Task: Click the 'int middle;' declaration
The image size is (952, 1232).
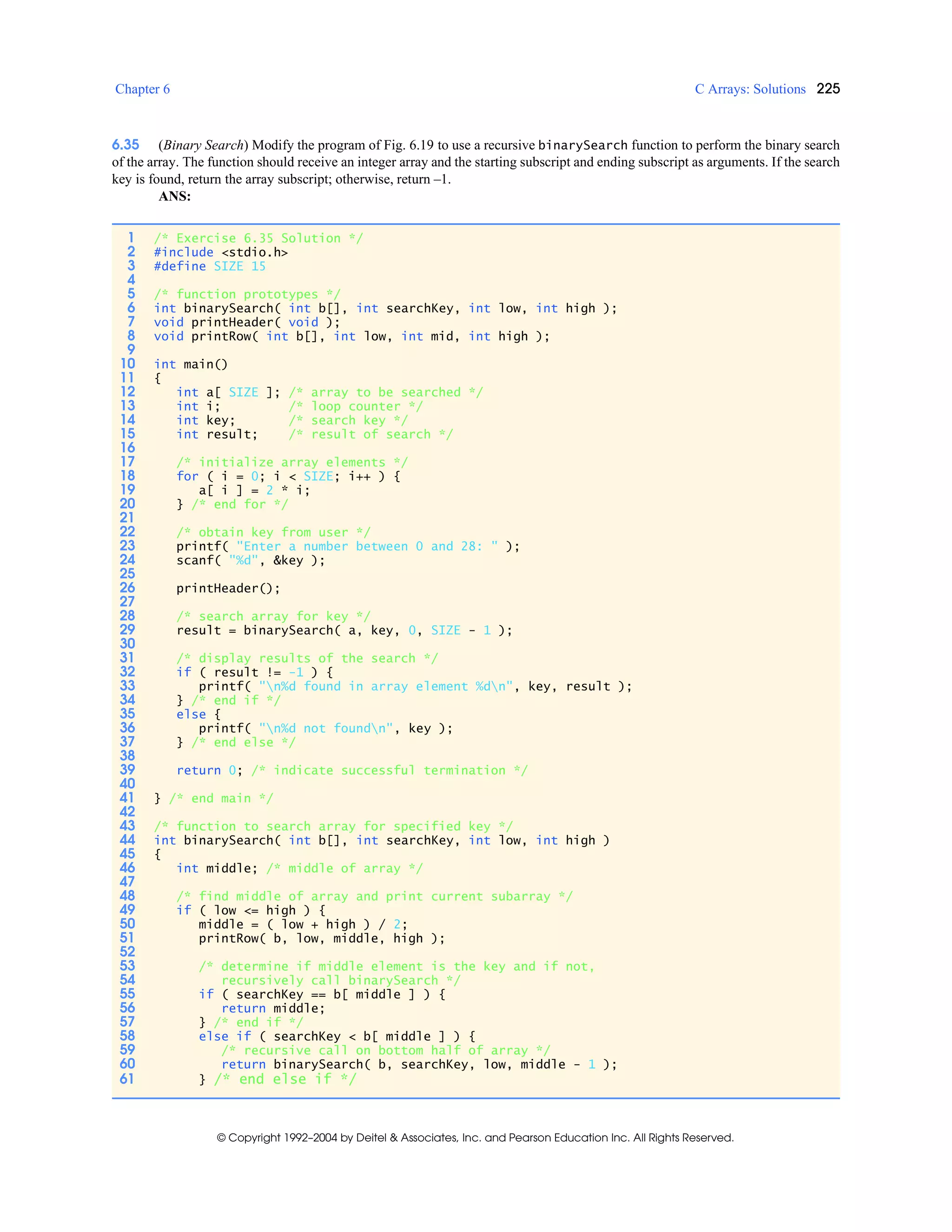Action: pyautogui.click(x=217, y=868)
